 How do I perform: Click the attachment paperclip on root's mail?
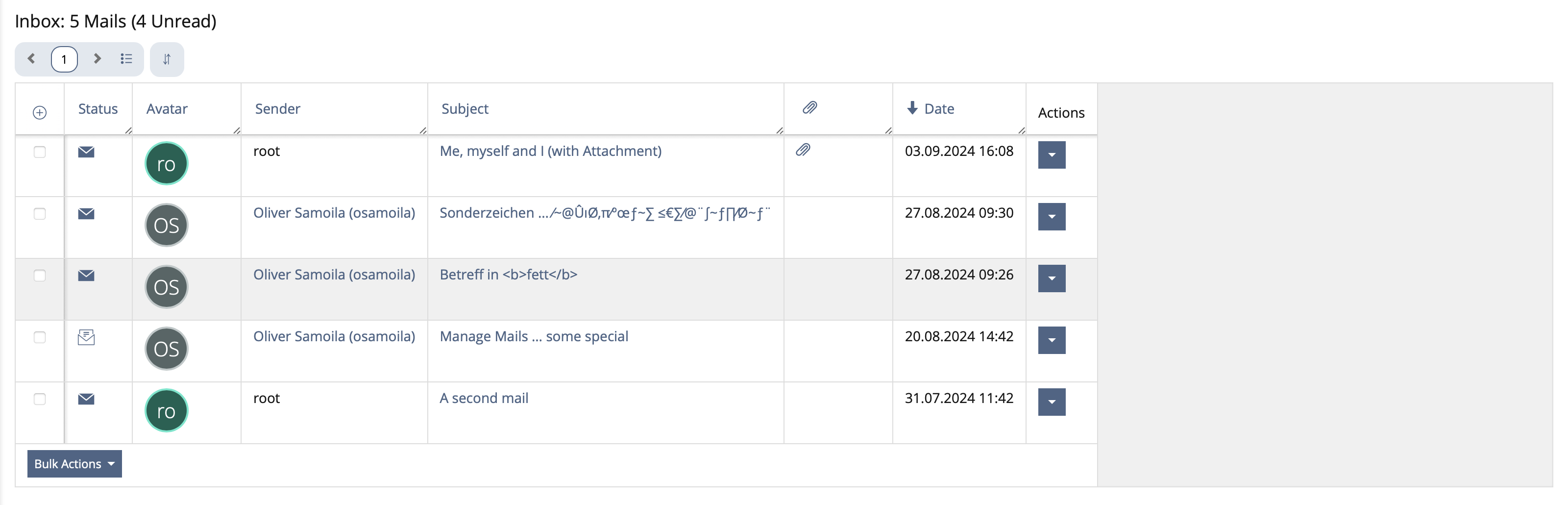(804, 151)
